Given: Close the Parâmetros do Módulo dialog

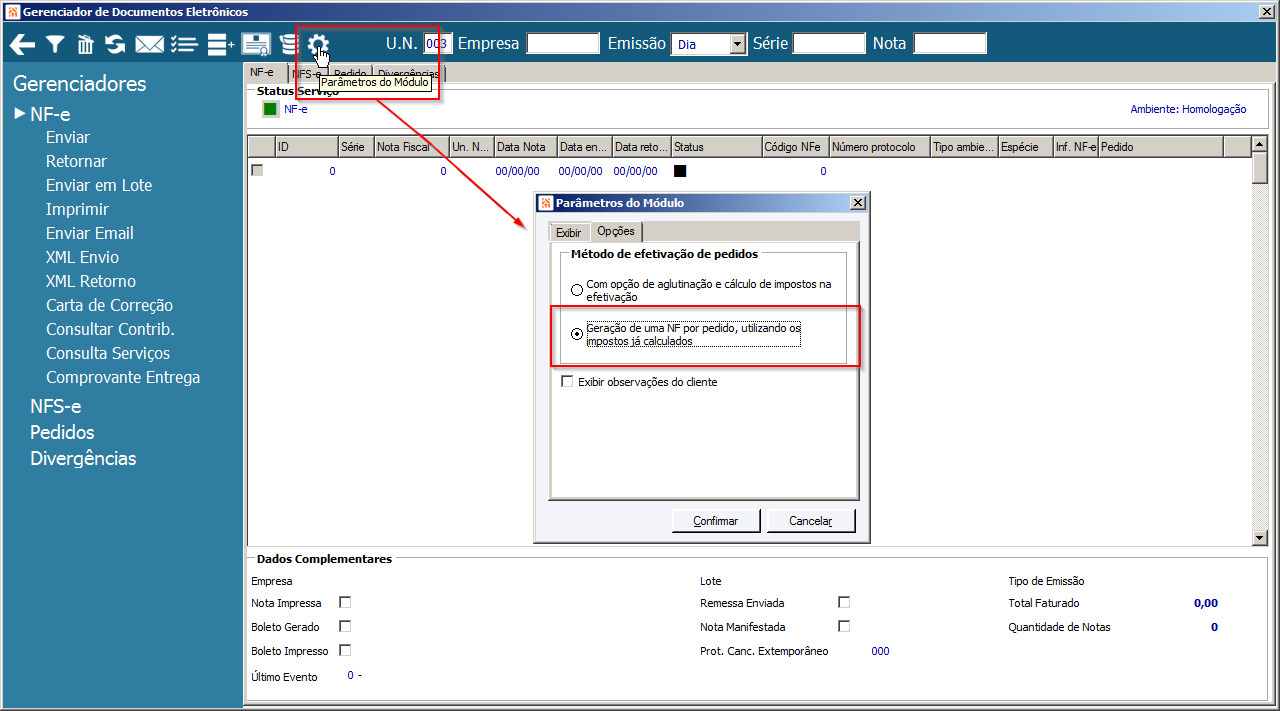Looking at the screenshot, I should (857, 203).
